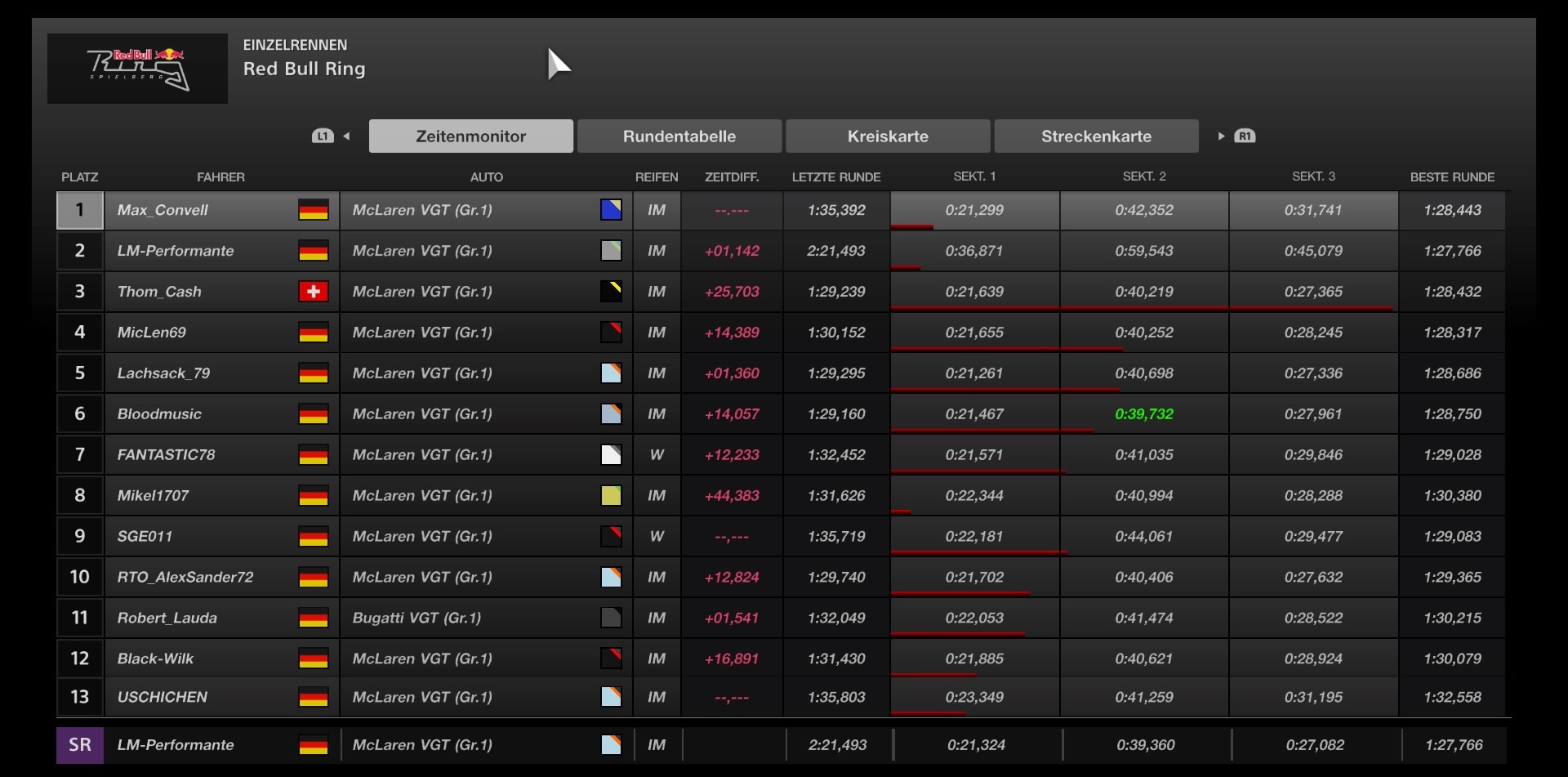Select driver Robert_Lauda with the Bugatti

(167, 618)
